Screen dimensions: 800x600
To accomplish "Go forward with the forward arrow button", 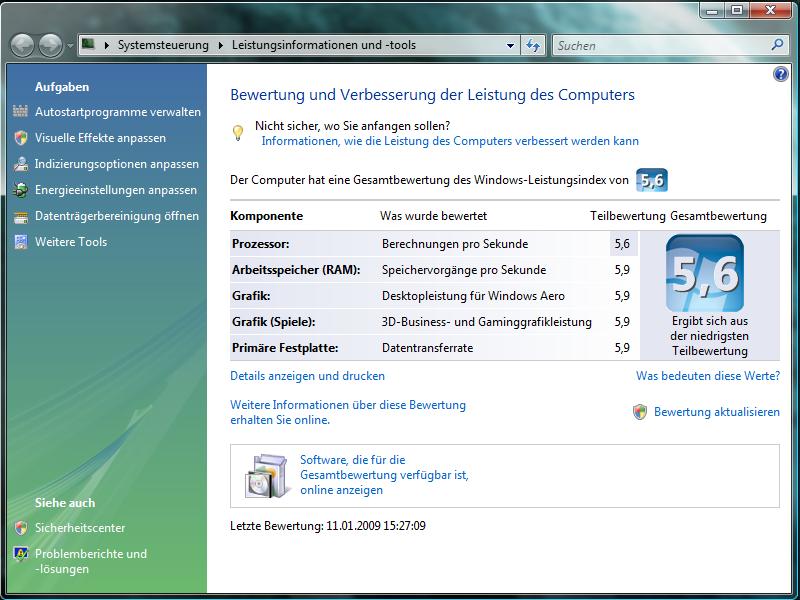I will 51,45.
